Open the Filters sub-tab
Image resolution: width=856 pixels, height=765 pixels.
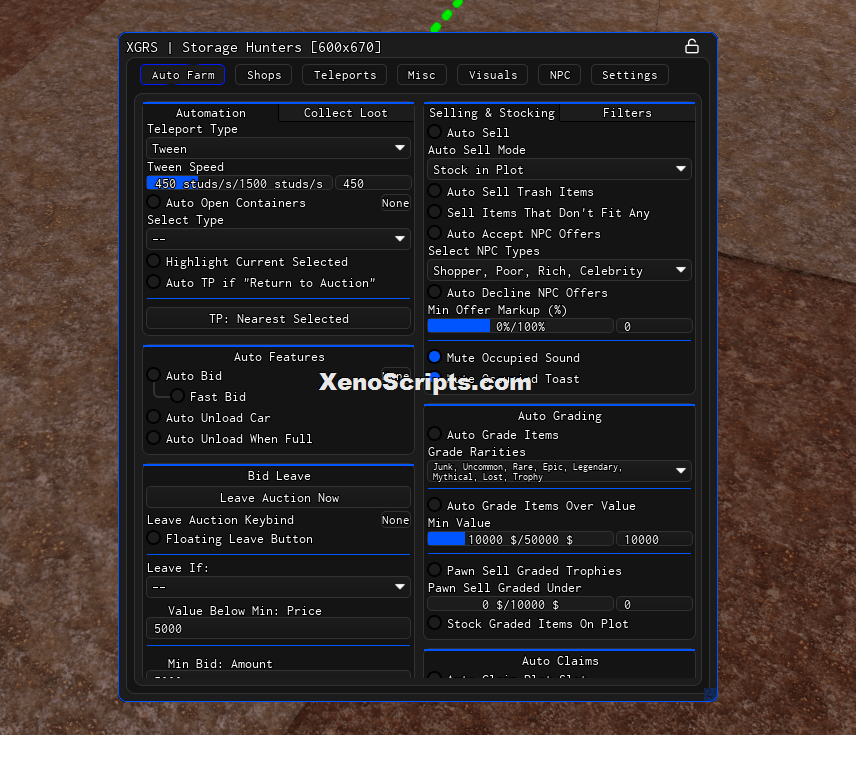click(627, 112)
